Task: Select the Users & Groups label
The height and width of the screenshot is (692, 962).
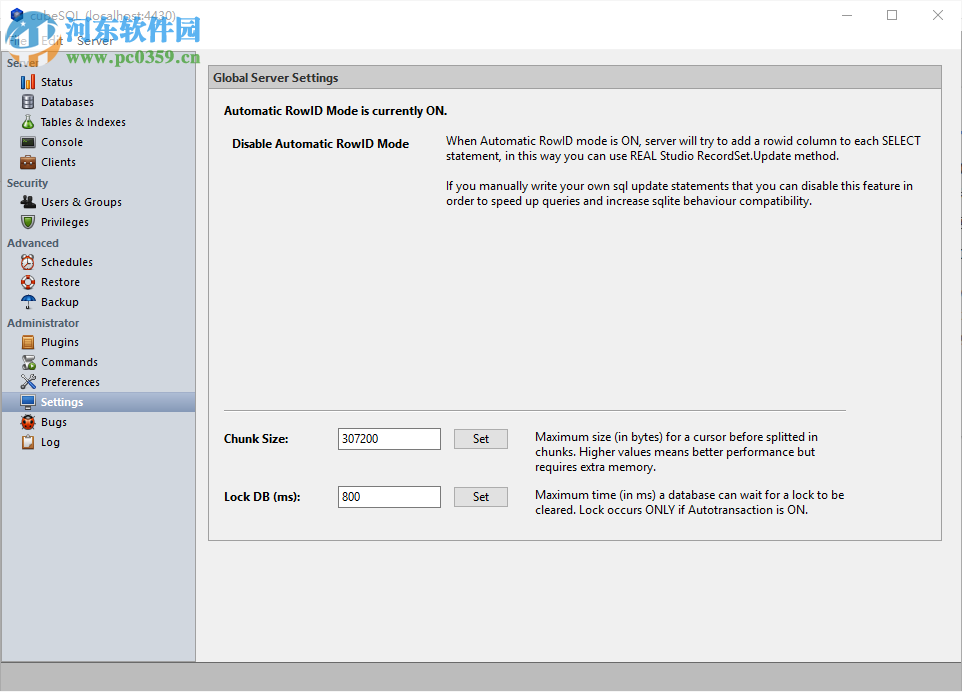Action: point(81,202)
